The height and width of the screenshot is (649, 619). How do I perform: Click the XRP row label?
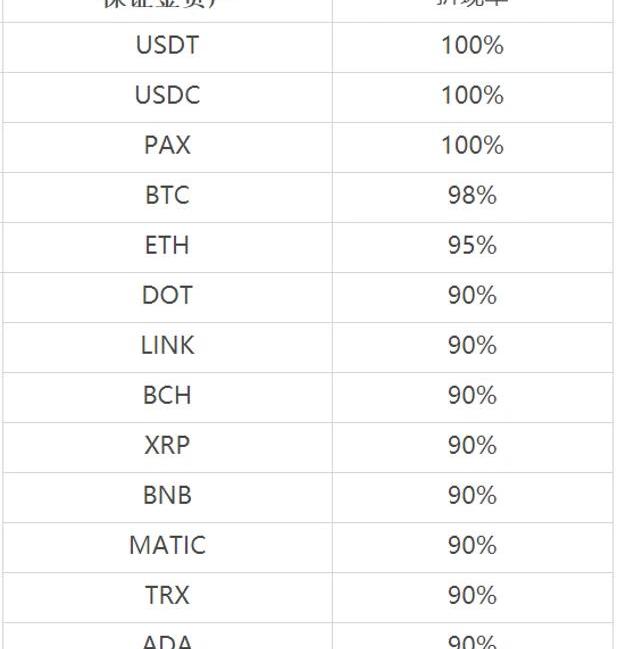click(x=167, y=446)
